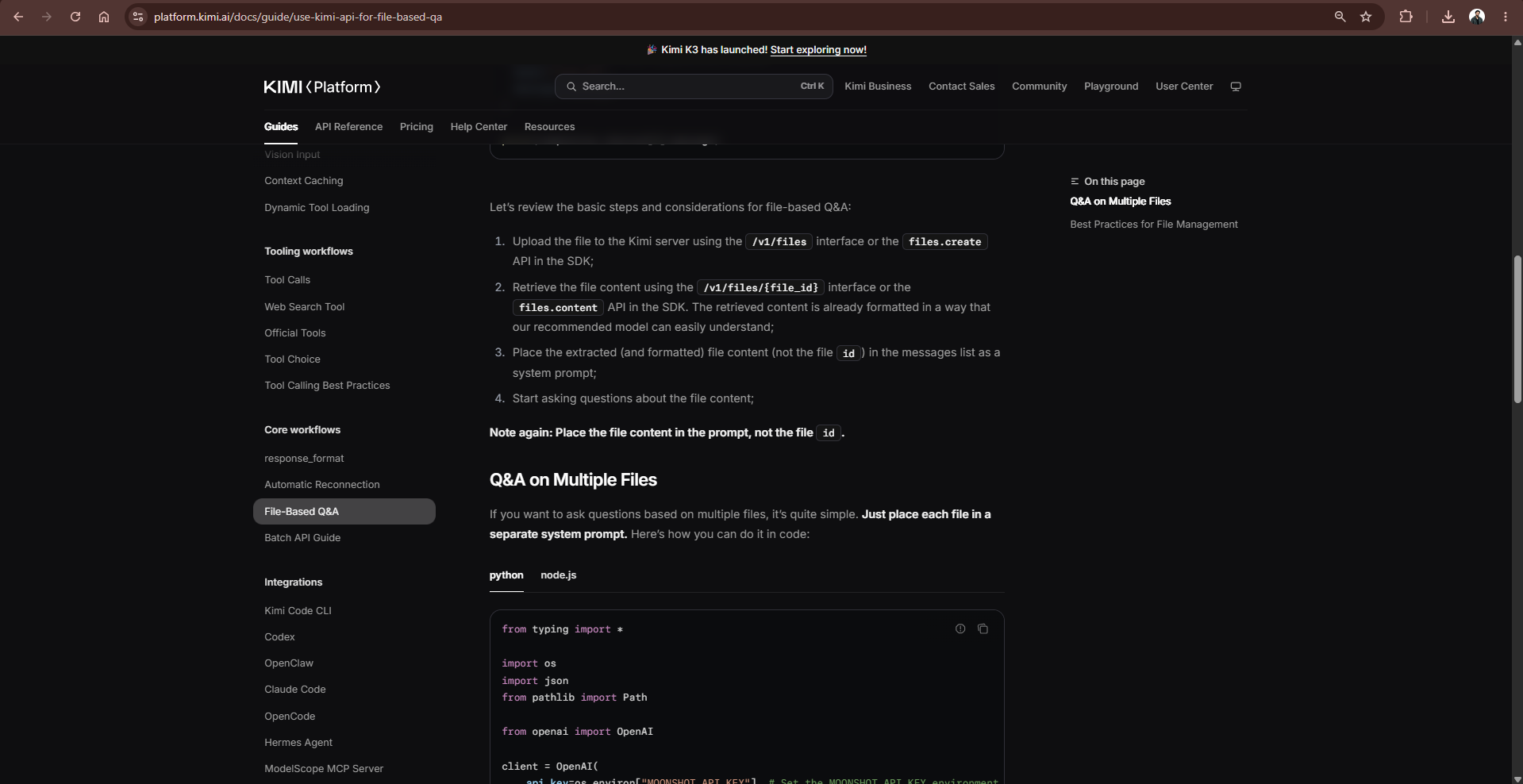Open the browser home page
This screenshot has height=784, width=1523.
pos(104,17)
